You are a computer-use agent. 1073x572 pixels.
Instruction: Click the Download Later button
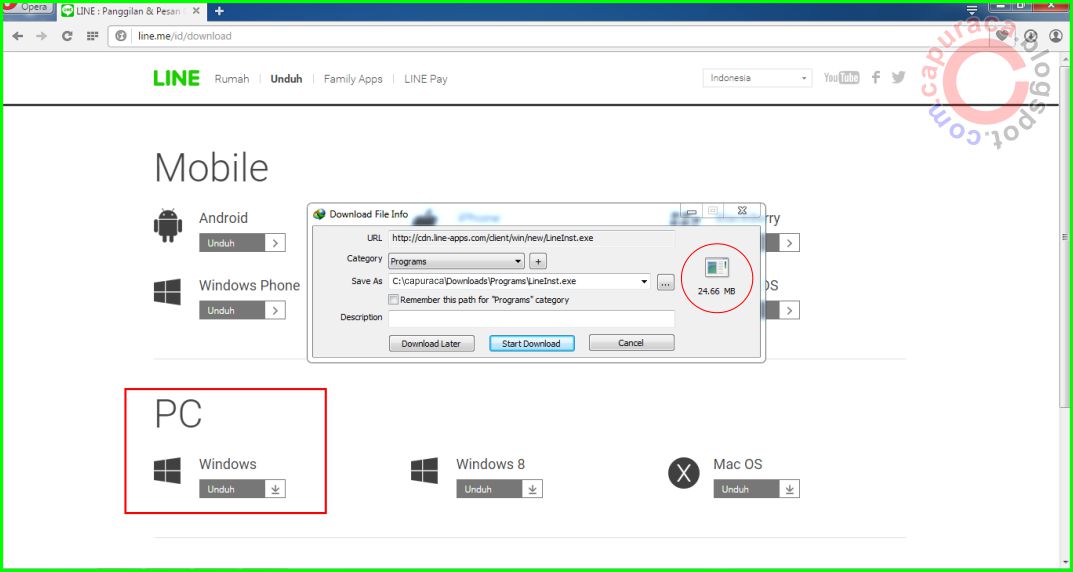click(x=431, y=343)
